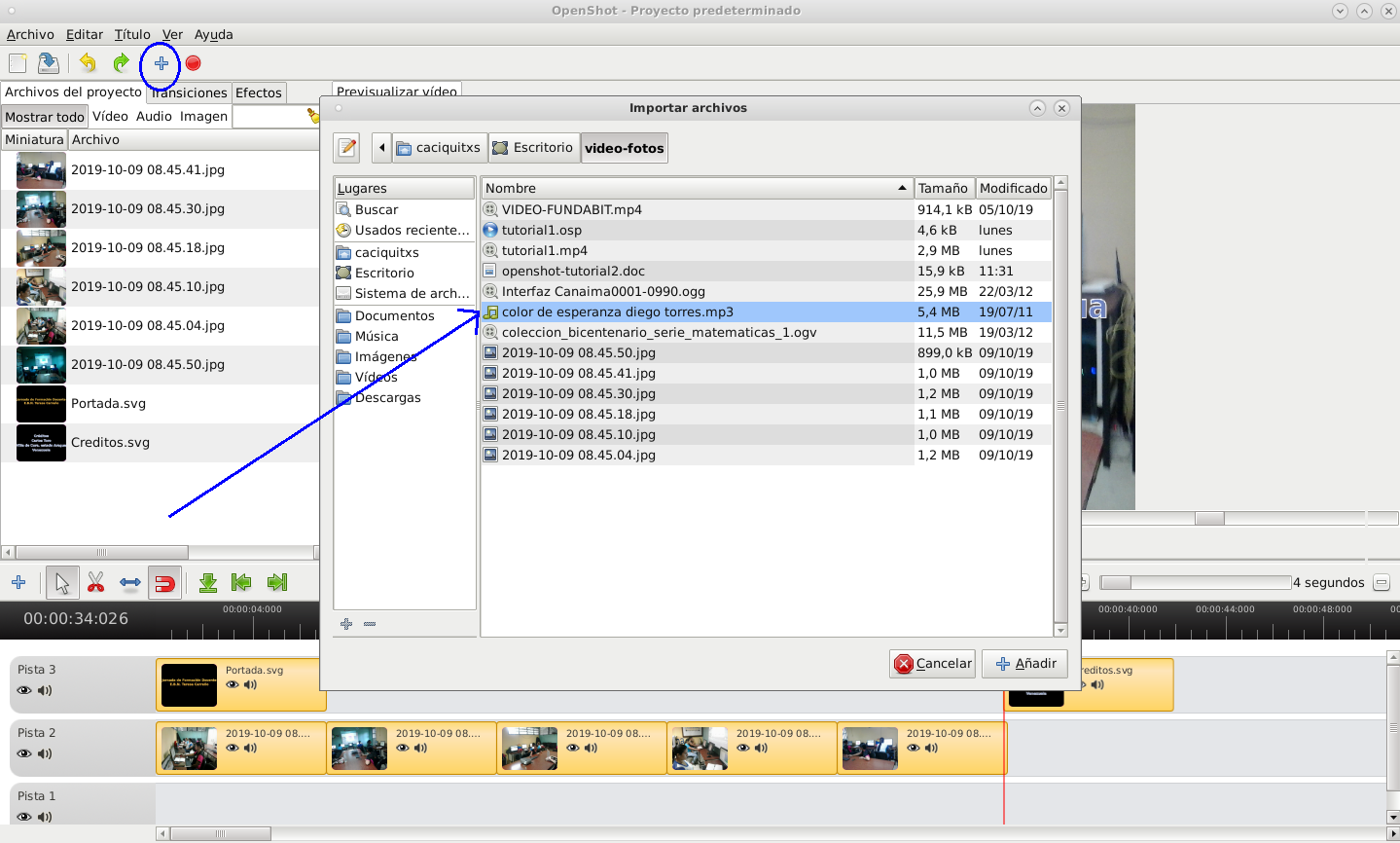Open the Editar menu
The height and width of the screenshot is (843, 1400).
[85, 34]
